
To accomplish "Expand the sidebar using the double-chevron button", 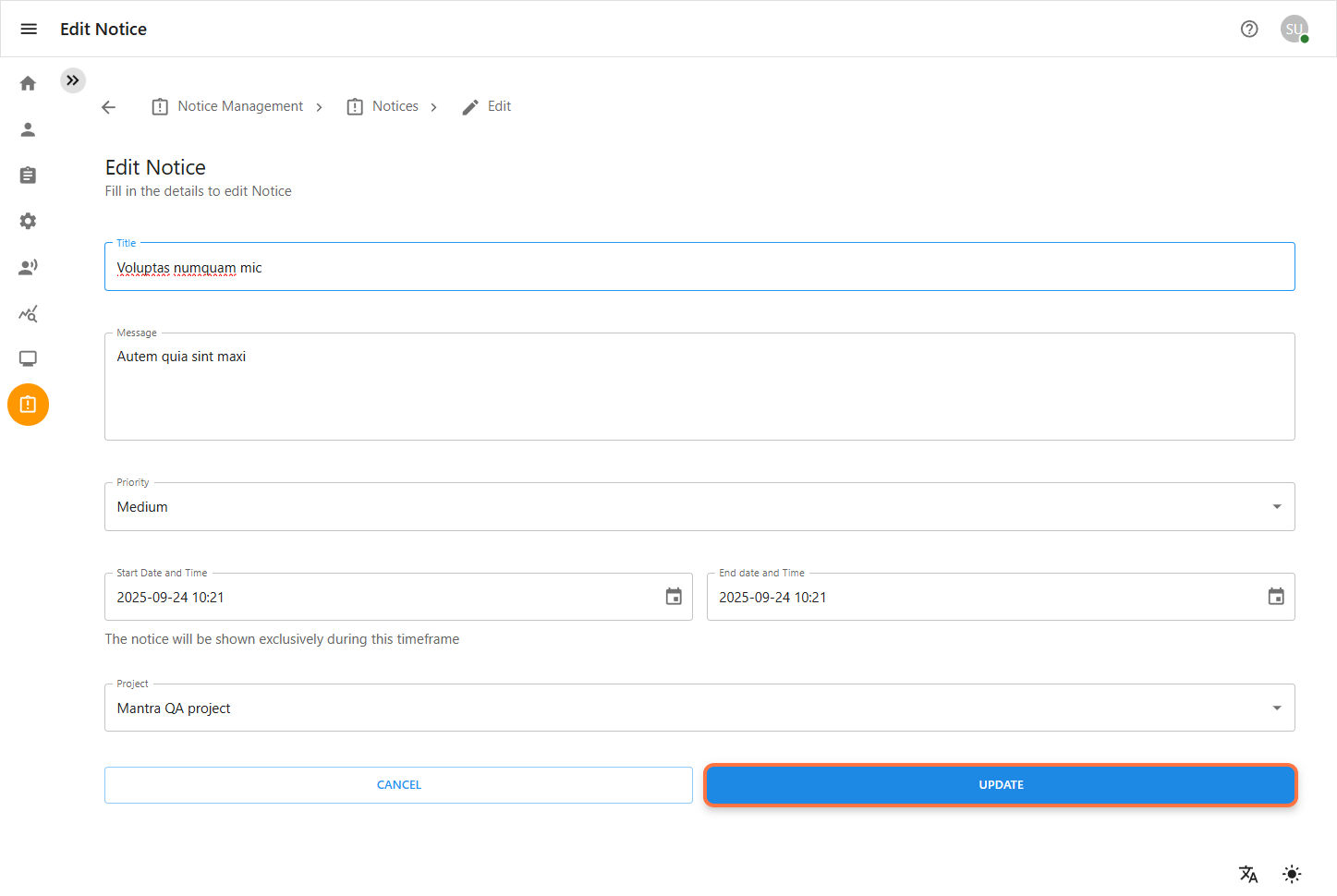I will (x=73, y=80).
